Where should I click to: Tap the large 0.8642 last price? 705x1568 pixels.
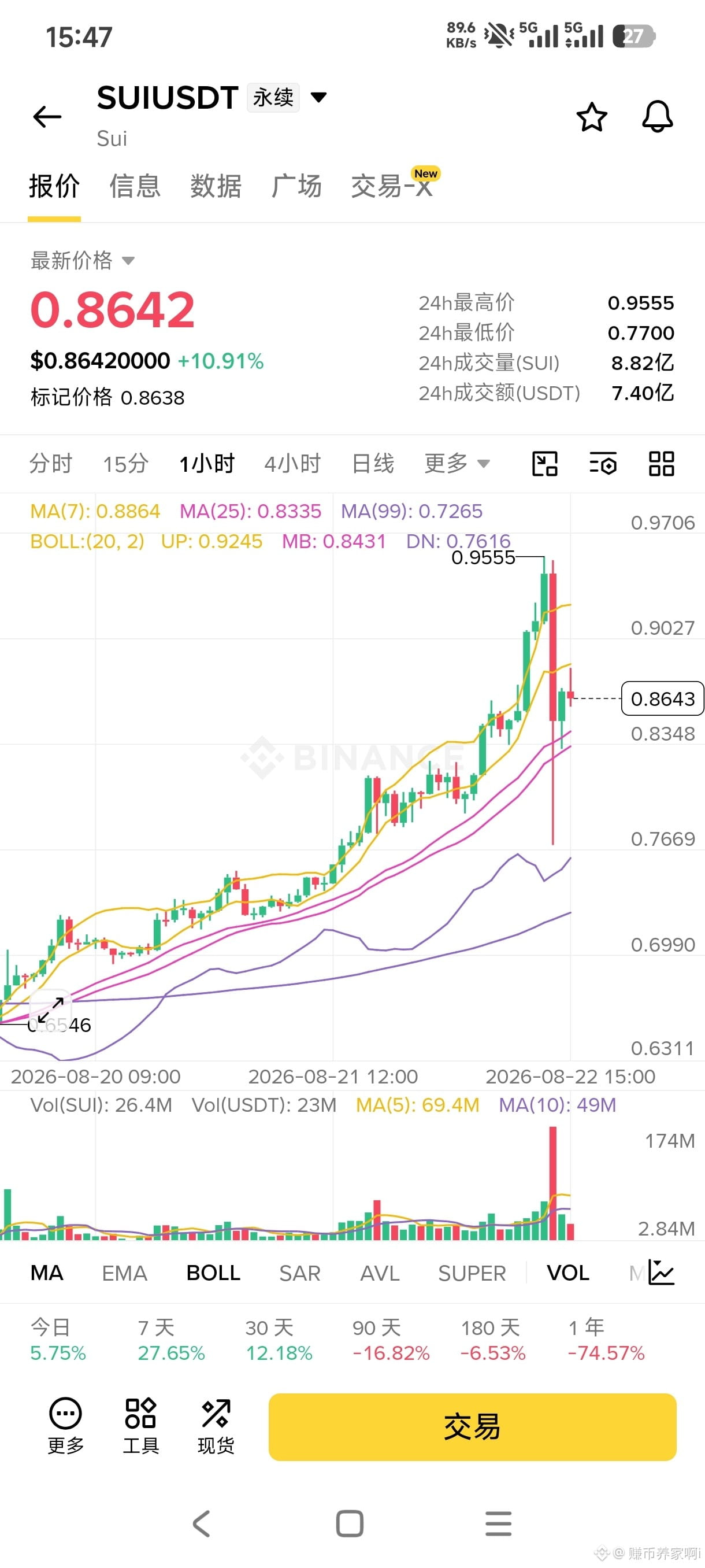coord(113,310)
